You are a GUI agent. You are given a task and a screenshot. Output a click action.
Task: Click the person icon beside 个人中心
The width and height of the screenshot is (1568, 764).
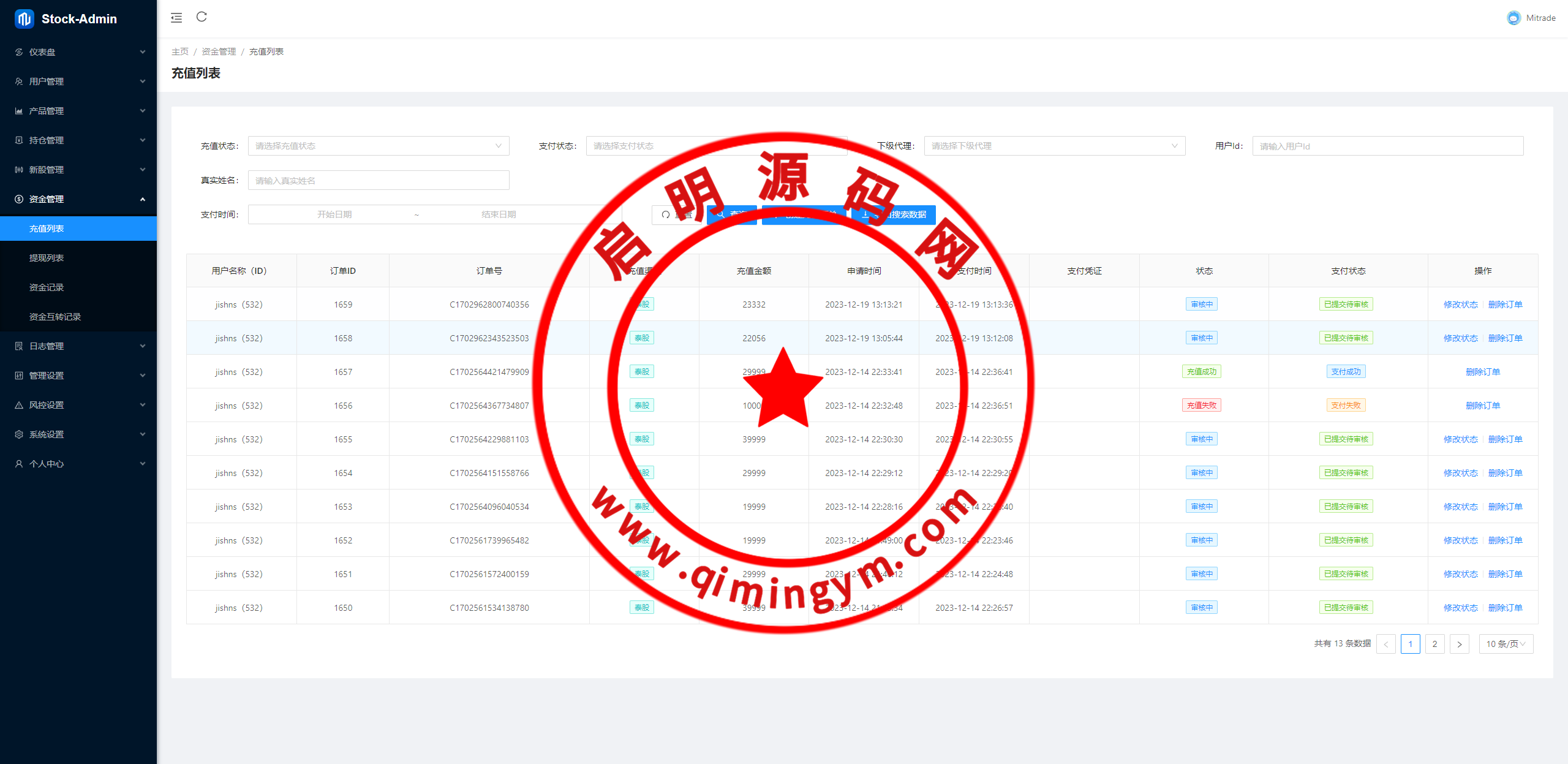(x=19, y=464)
